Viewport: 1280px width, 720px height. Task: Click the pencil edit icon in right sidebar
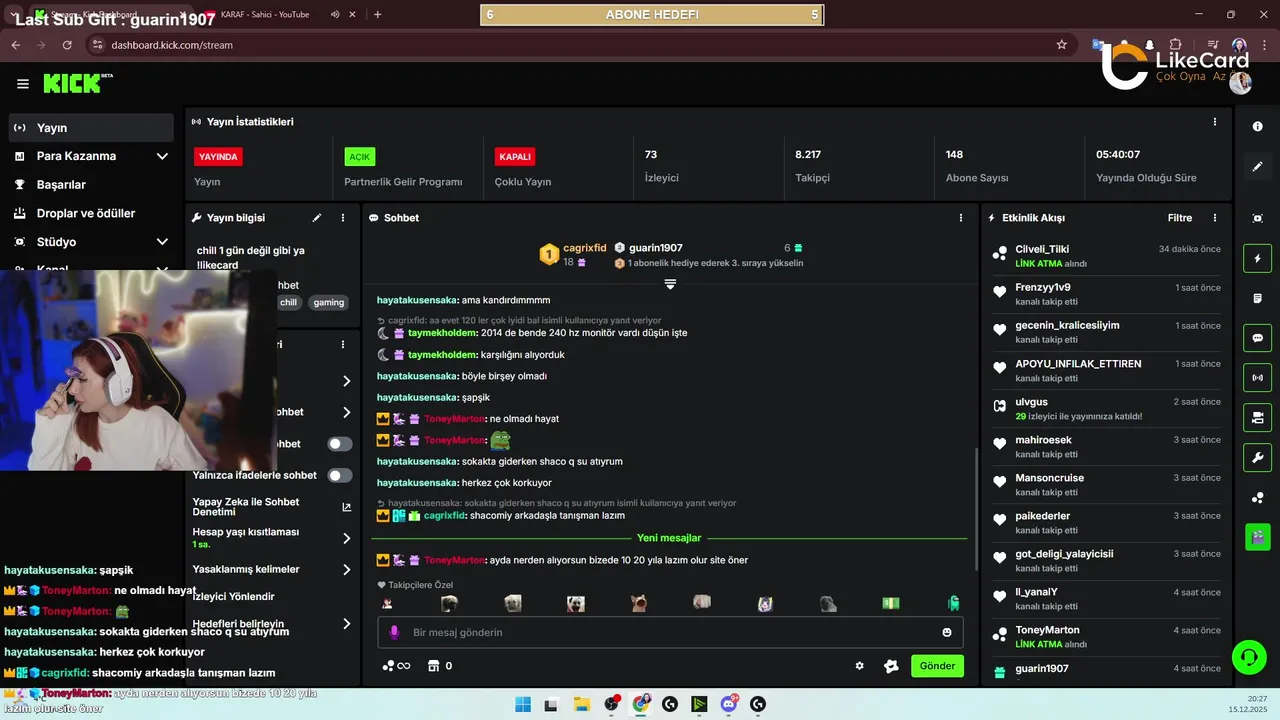pyautogui.click(x=1257, y=167)
